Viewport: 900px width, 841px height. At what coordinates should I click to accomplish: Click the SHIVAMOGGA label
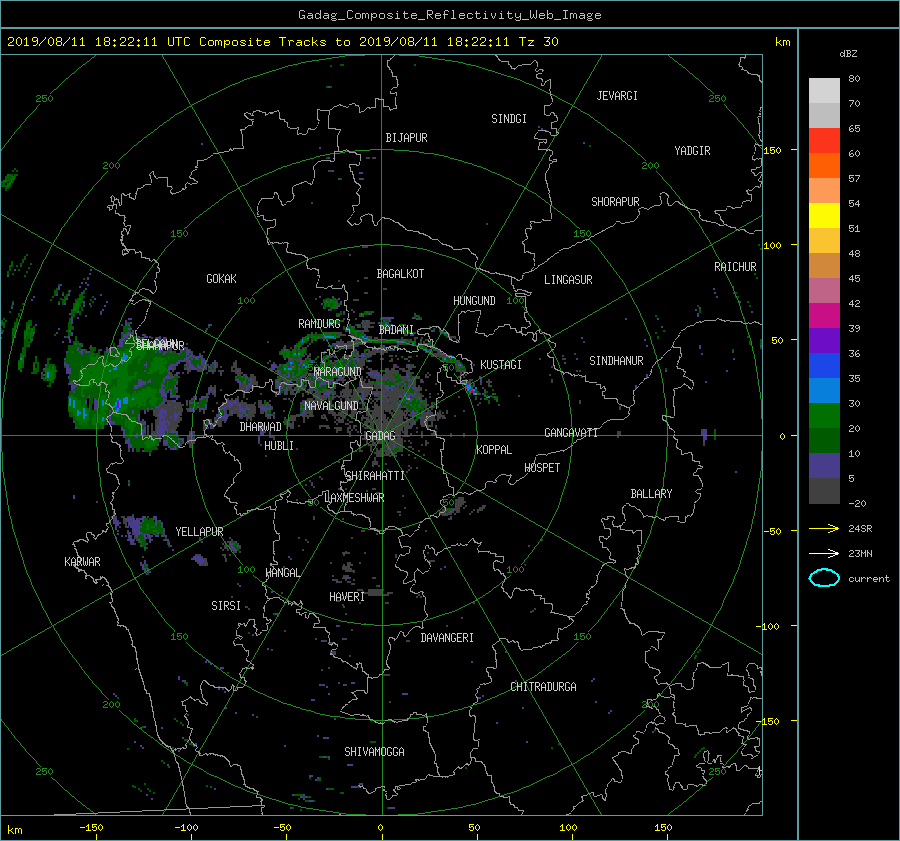[x=374, y=751]
